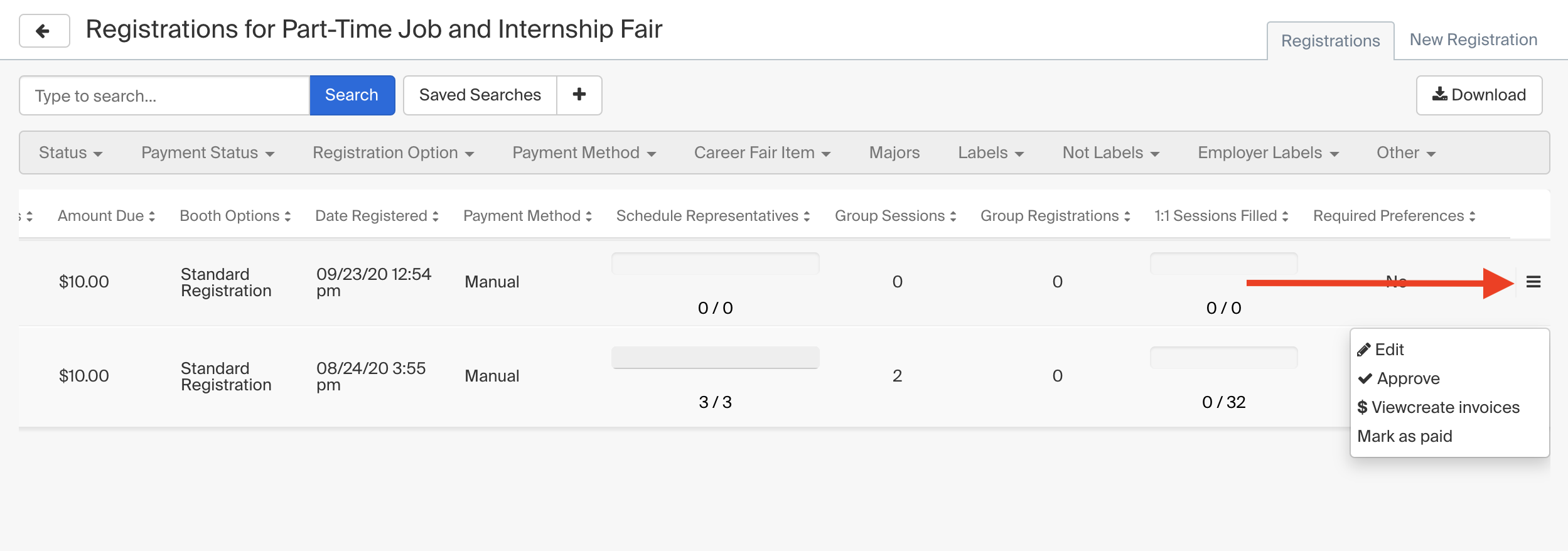
Task: Expand the Career Fair Item filter
Action: (x=762, y=152)
